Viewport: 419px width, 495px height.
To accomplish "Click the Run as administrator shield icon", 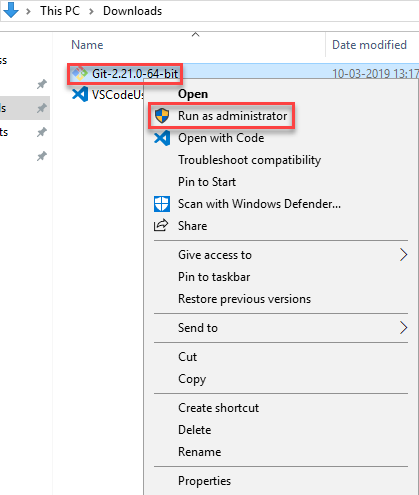I will [162, 116].
